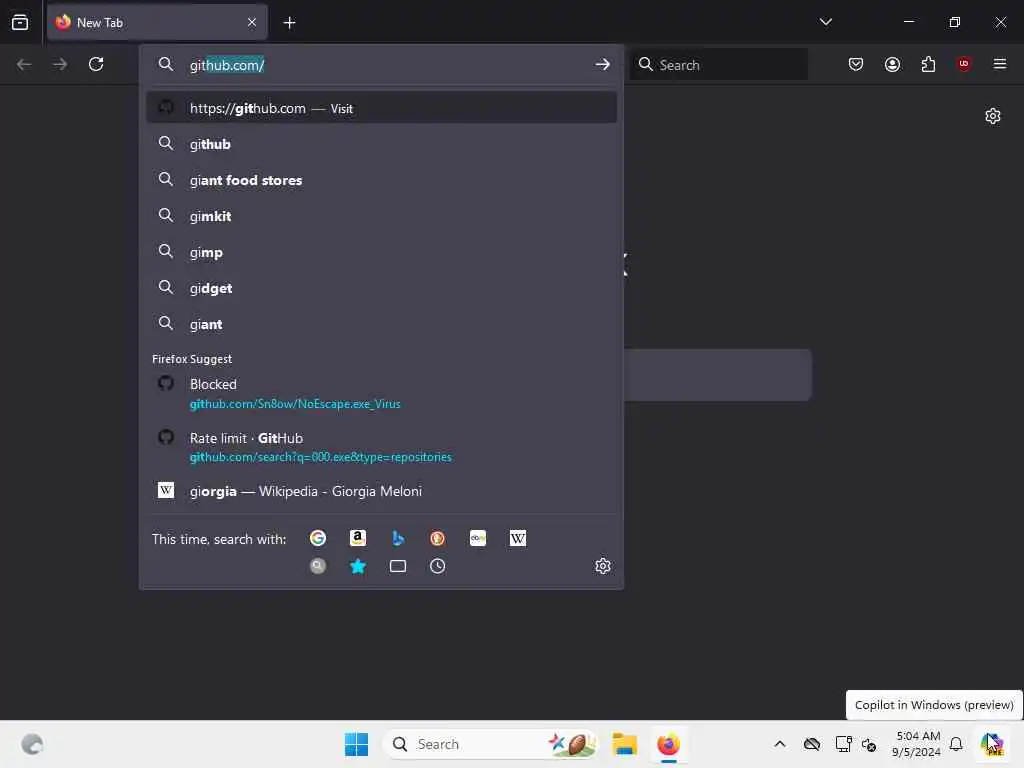This screenshot has width=1024, height=768.
Task: Click Firefox icon in taskbar
Action: pos(668,744)
